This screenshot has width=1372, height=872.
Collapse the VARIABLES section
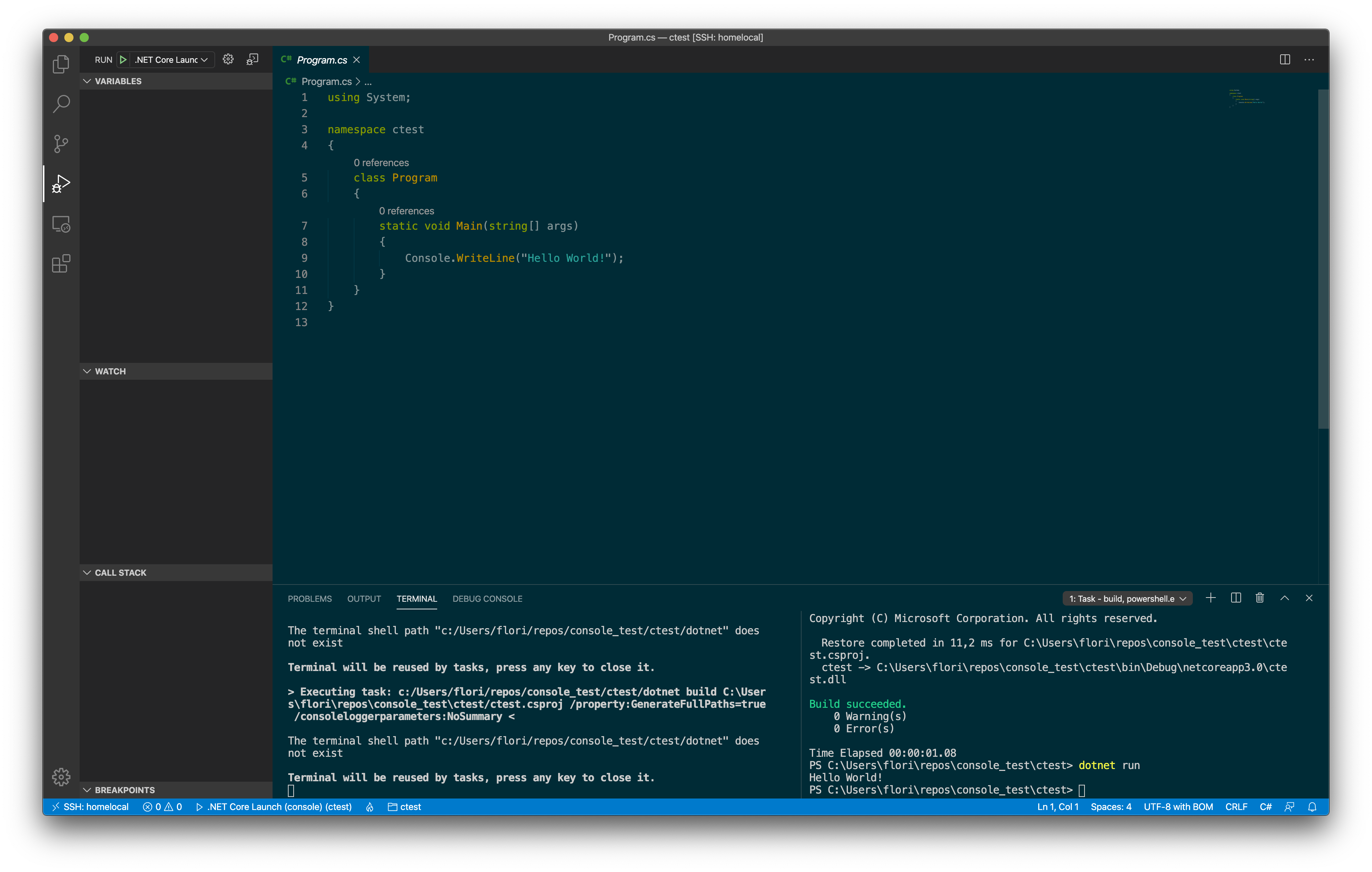coord(87,81)
